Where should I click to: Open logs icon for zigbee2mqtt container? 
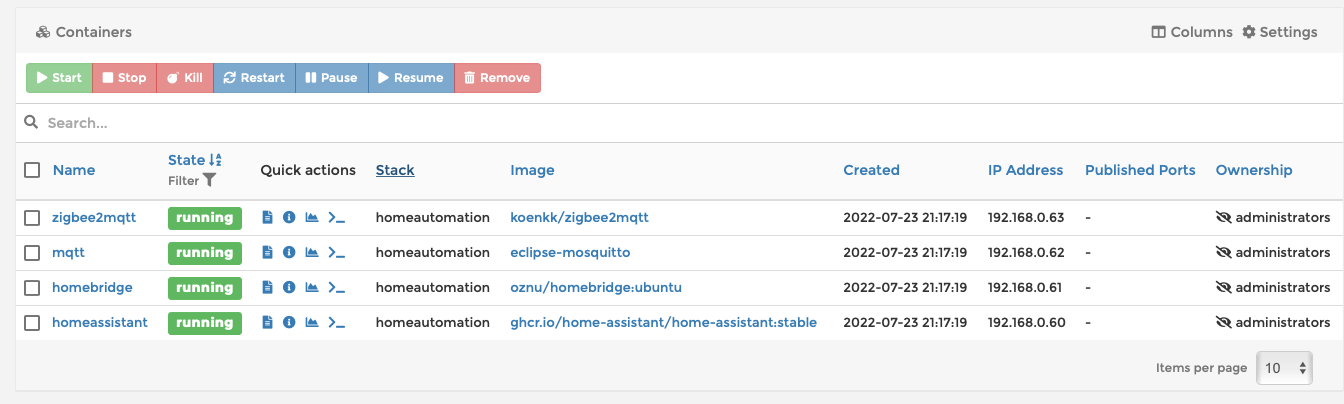267,217
